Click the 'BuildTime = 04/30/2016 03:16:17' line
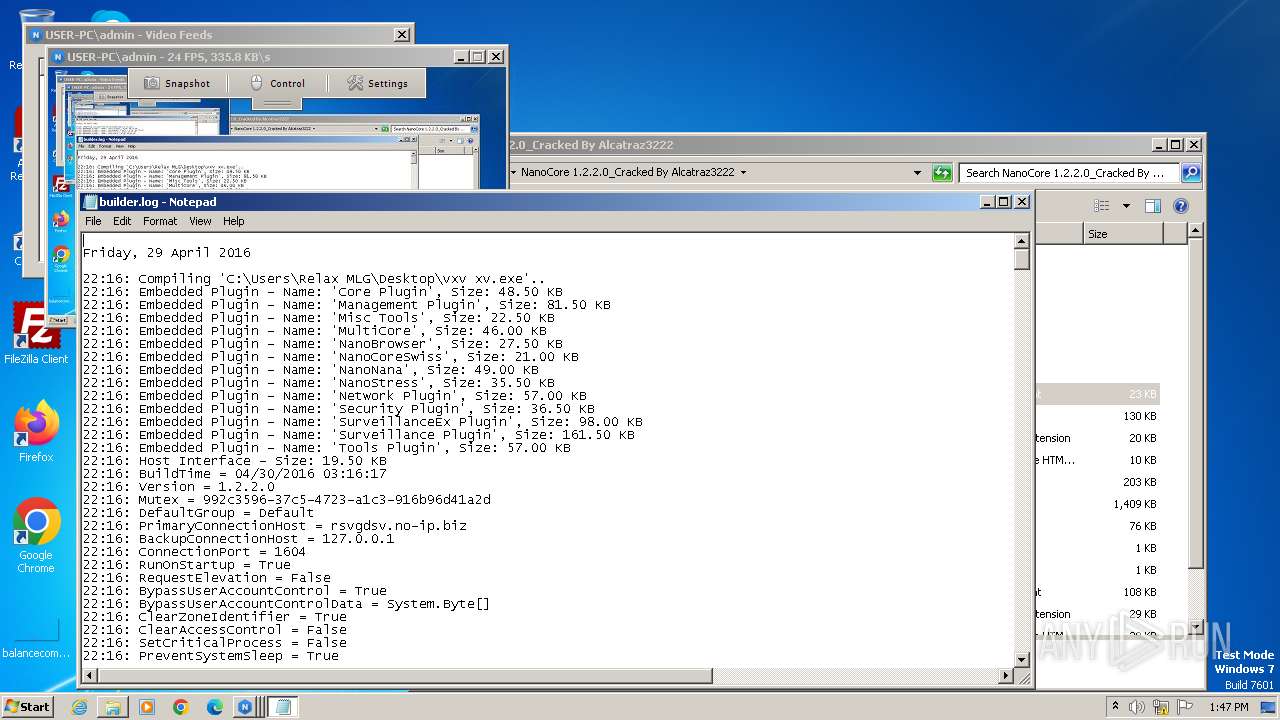 click(235, 473)
